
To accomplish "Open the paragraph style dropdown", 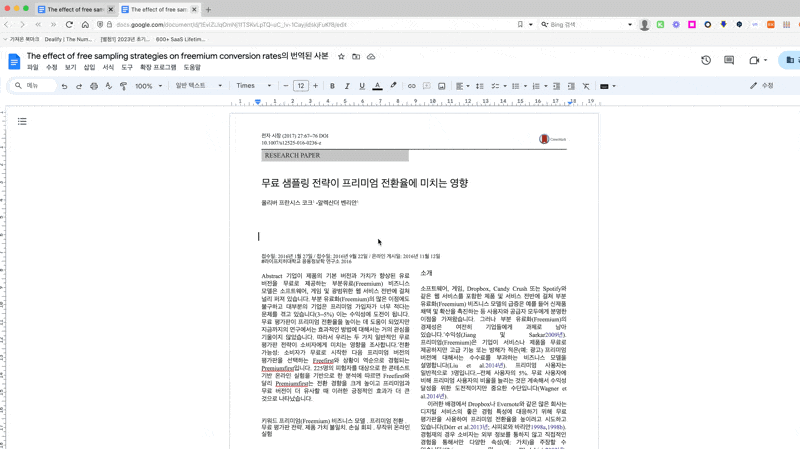I will pos(198,86).
